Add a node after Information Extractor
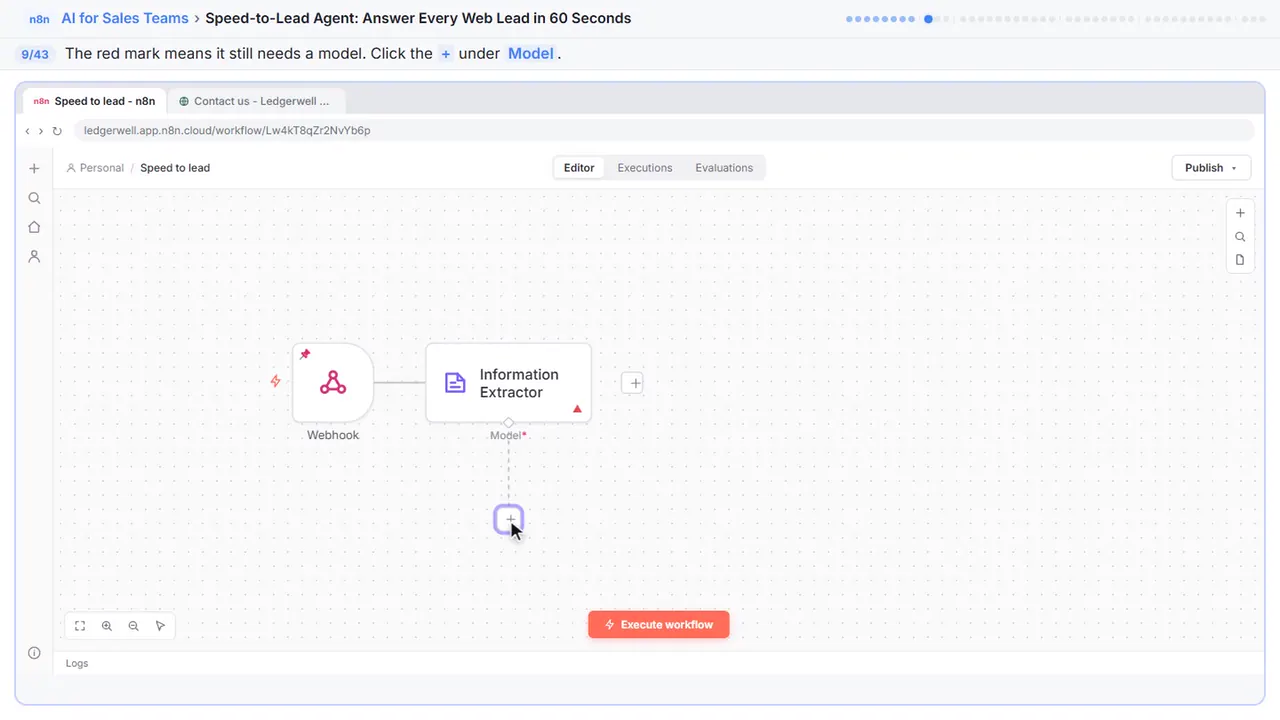This screenshot has height=720, width=1280. pyautogui.click(x=632, y=383)
